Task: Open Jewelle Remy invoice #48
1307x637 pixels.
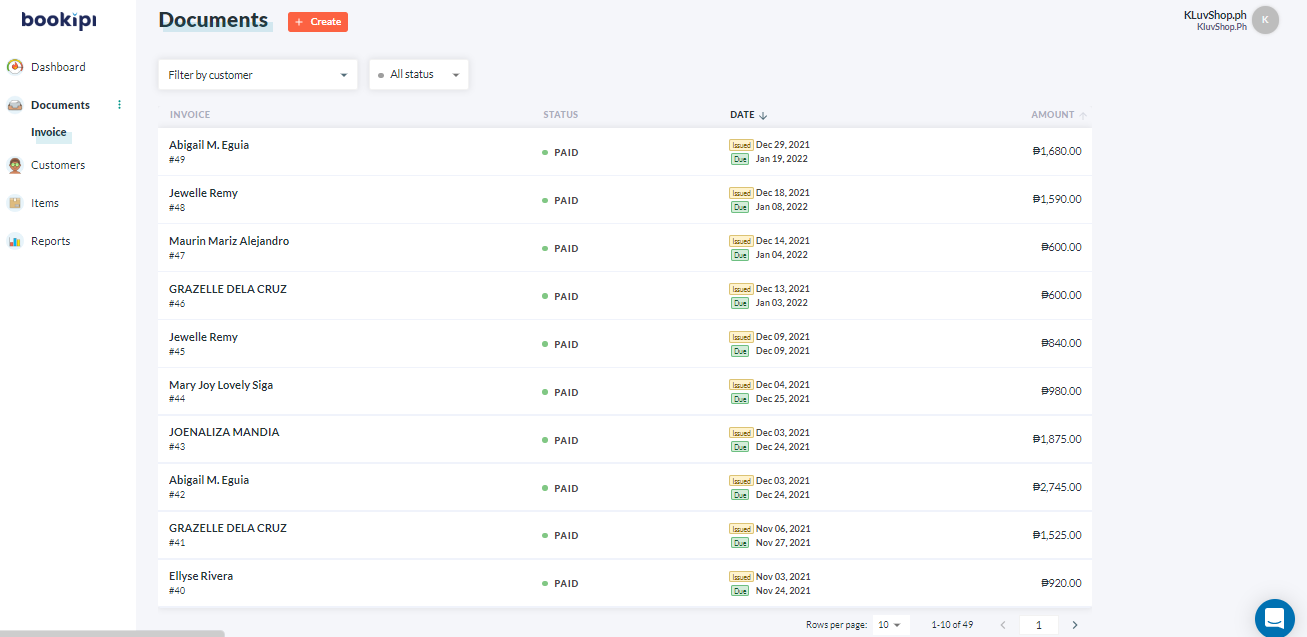Action: coord(625,200)
